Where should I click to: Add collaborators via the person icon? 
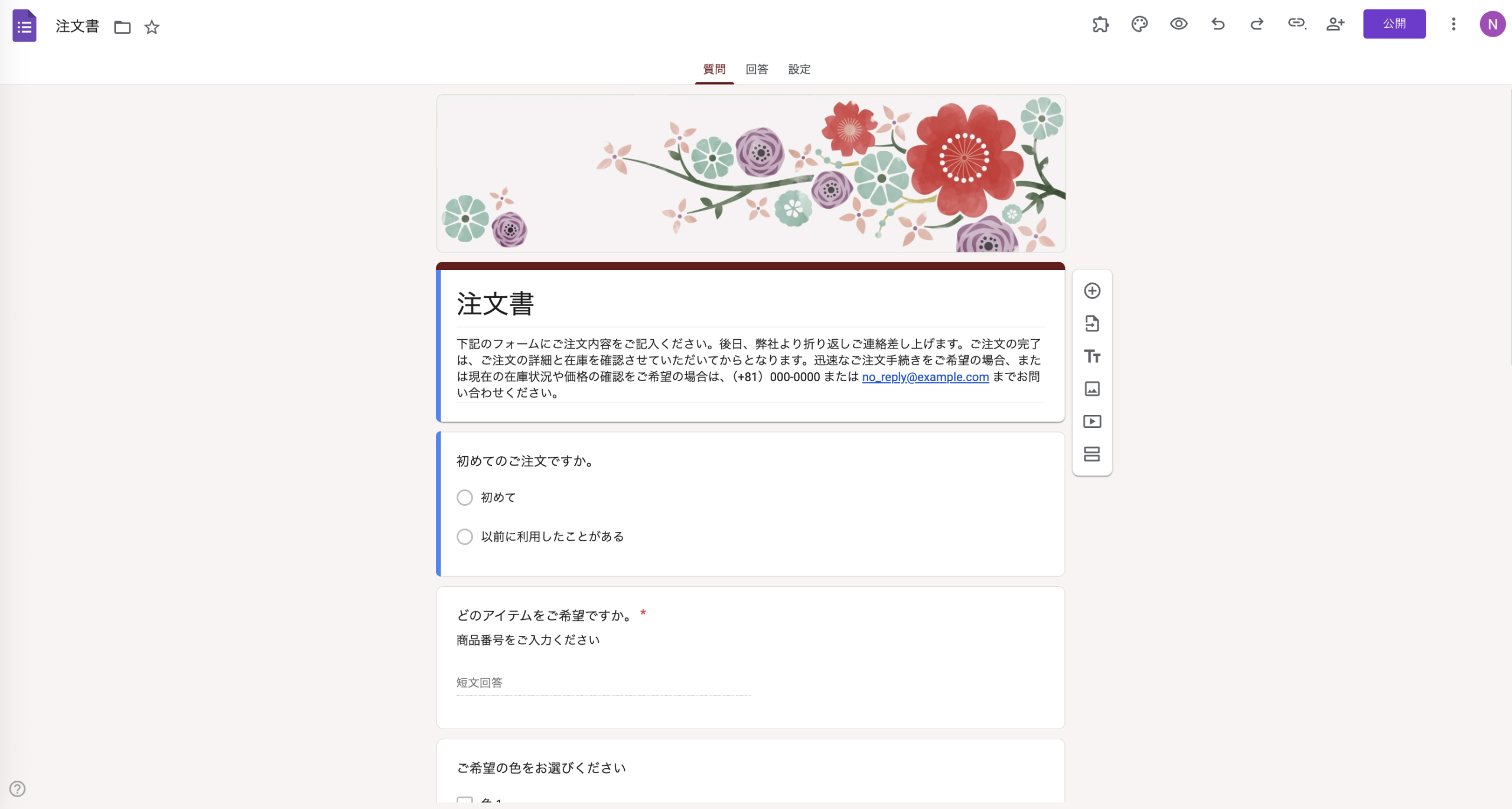click(1335, 24)
